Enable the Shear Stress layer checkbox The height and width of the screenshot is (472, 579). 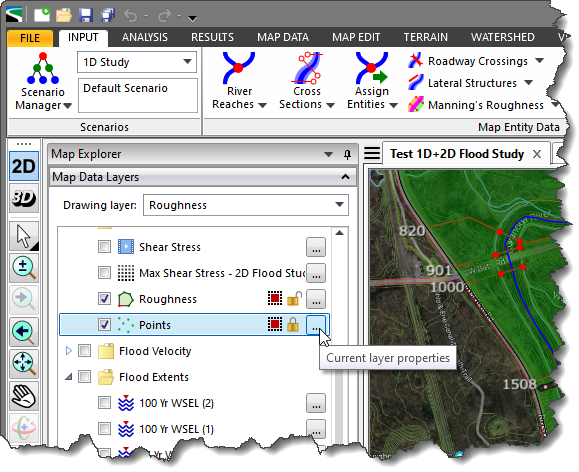(x=105, y=247)
